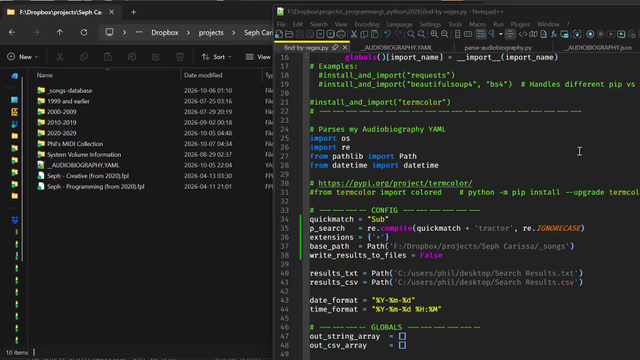Open the Language menu in Notepad++
The height and width of the screenshot is (360, 640).
click(399, 24)
